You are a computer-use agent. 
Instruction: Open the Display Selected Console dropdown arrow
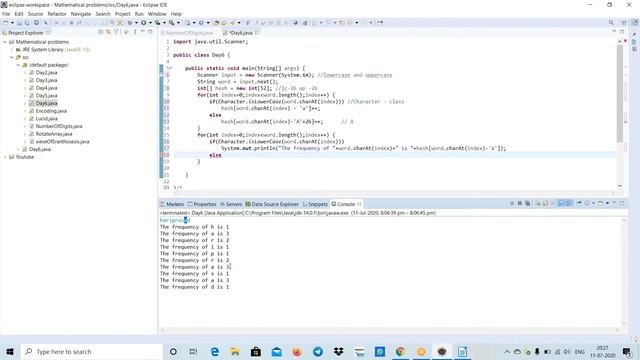click(594, 203)
